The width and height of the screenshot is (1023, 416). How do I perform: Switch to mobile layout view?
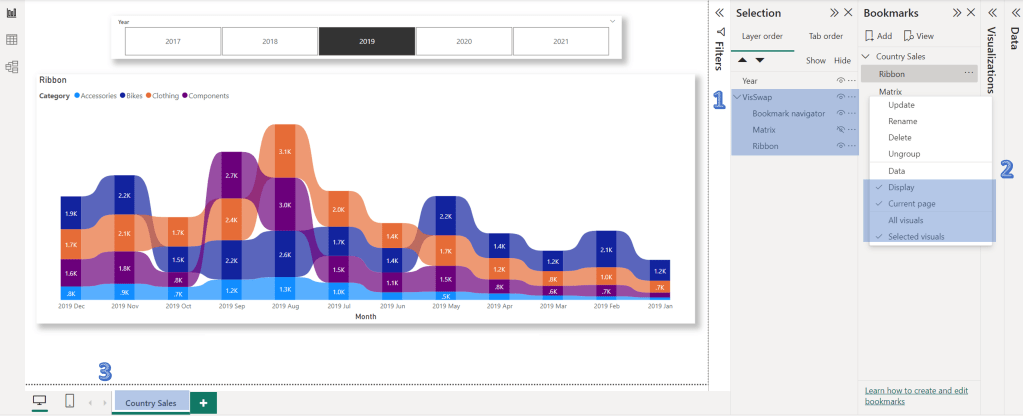pos(69,402)
